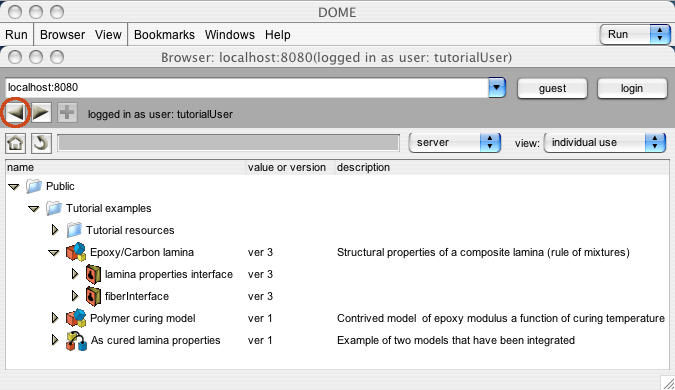This screenshot has height=390, width=675.
Task: Collapse the Public folder
Action: click(14, 187)
